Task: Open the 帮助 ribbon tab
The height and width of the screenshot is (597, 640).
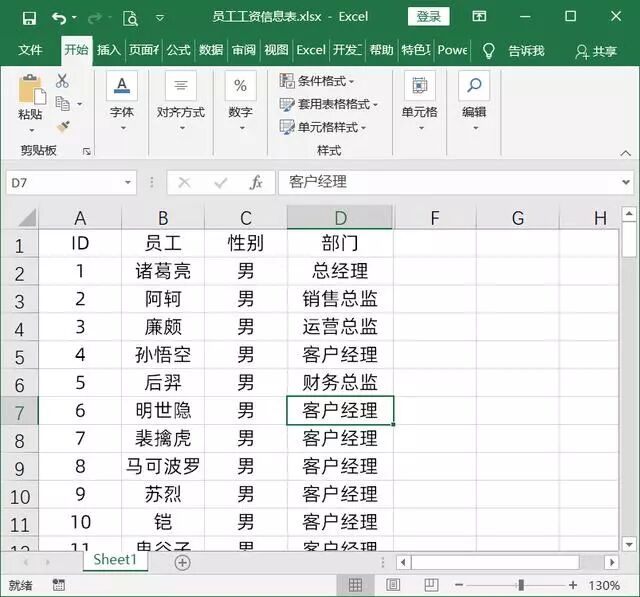Action: pyautogui.click(x=381, y=50)
